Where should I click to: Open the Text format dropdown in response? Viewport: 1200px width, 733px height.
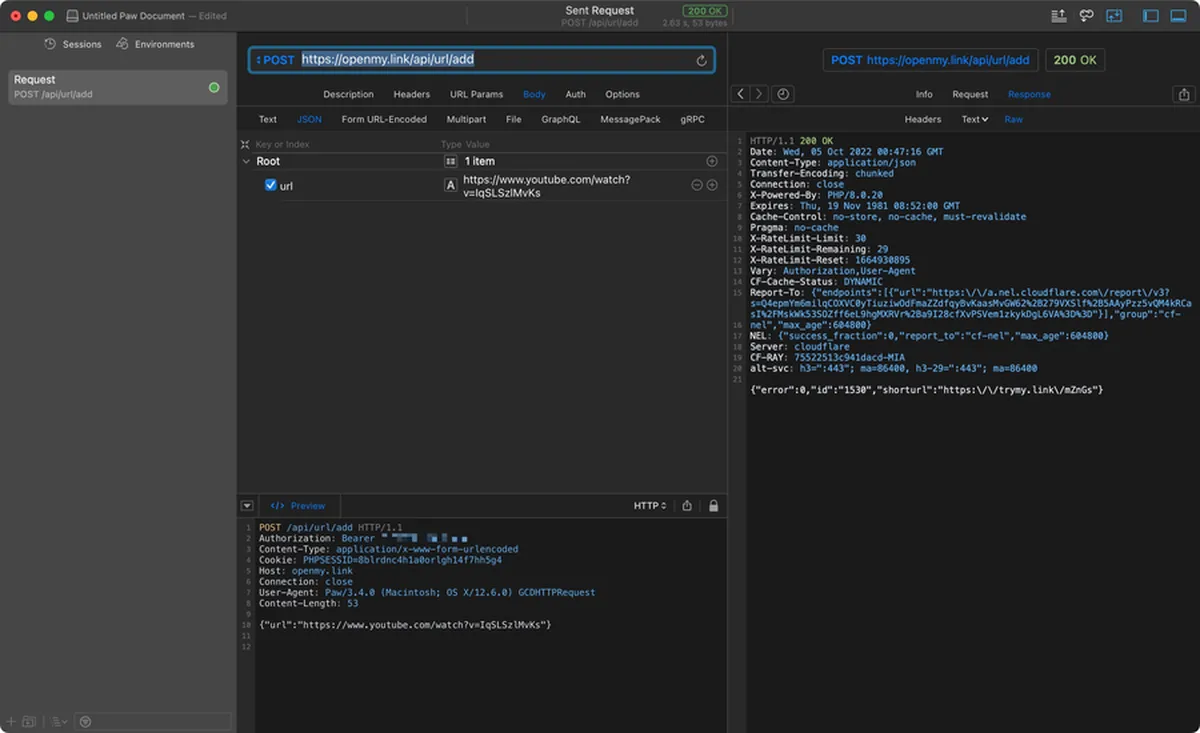(975, 119)
